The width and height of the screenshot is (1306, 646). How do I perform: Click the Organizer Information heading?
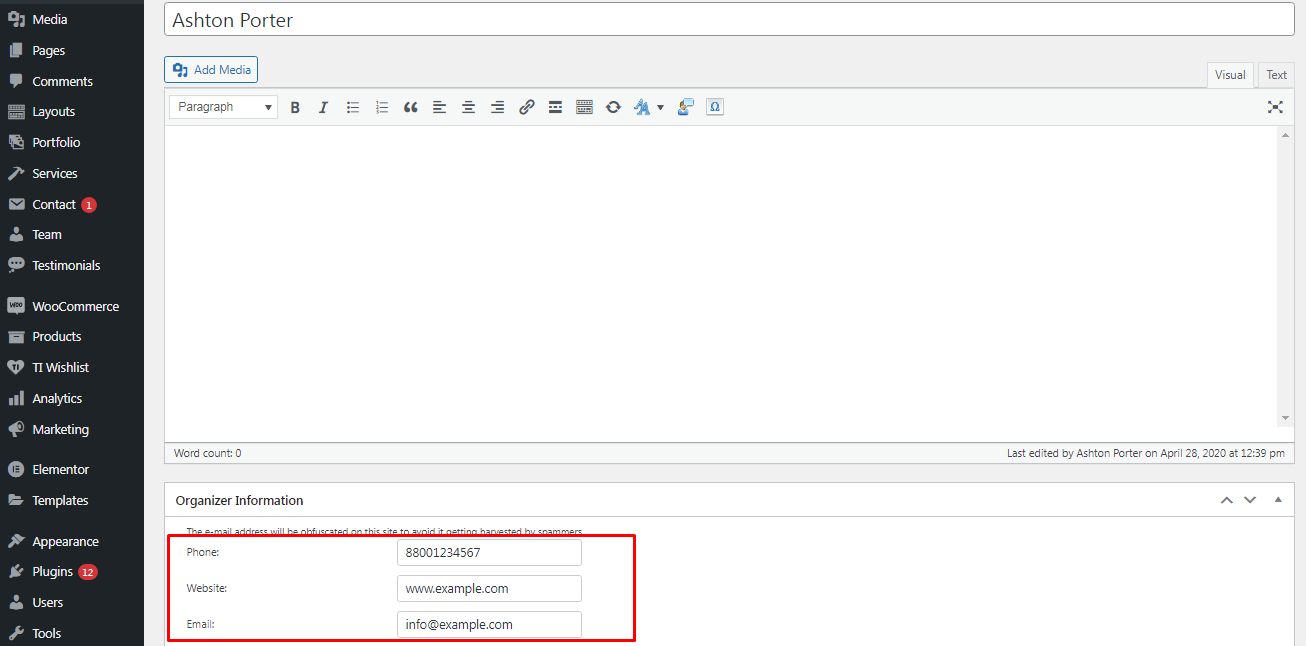[x=239, y=500]
